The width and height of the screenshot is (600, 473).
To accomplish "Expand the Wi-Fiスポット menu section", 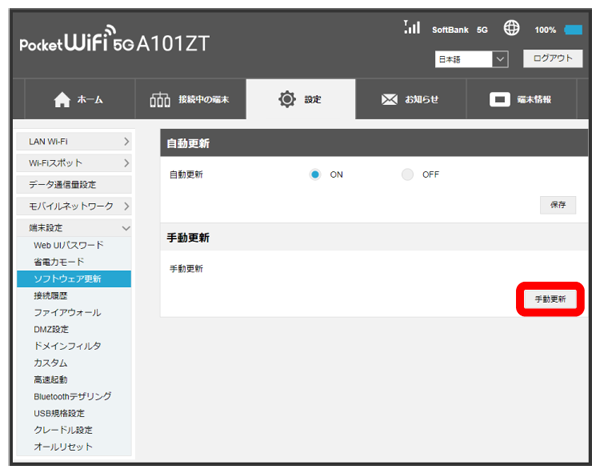I will tap(75, 163).
